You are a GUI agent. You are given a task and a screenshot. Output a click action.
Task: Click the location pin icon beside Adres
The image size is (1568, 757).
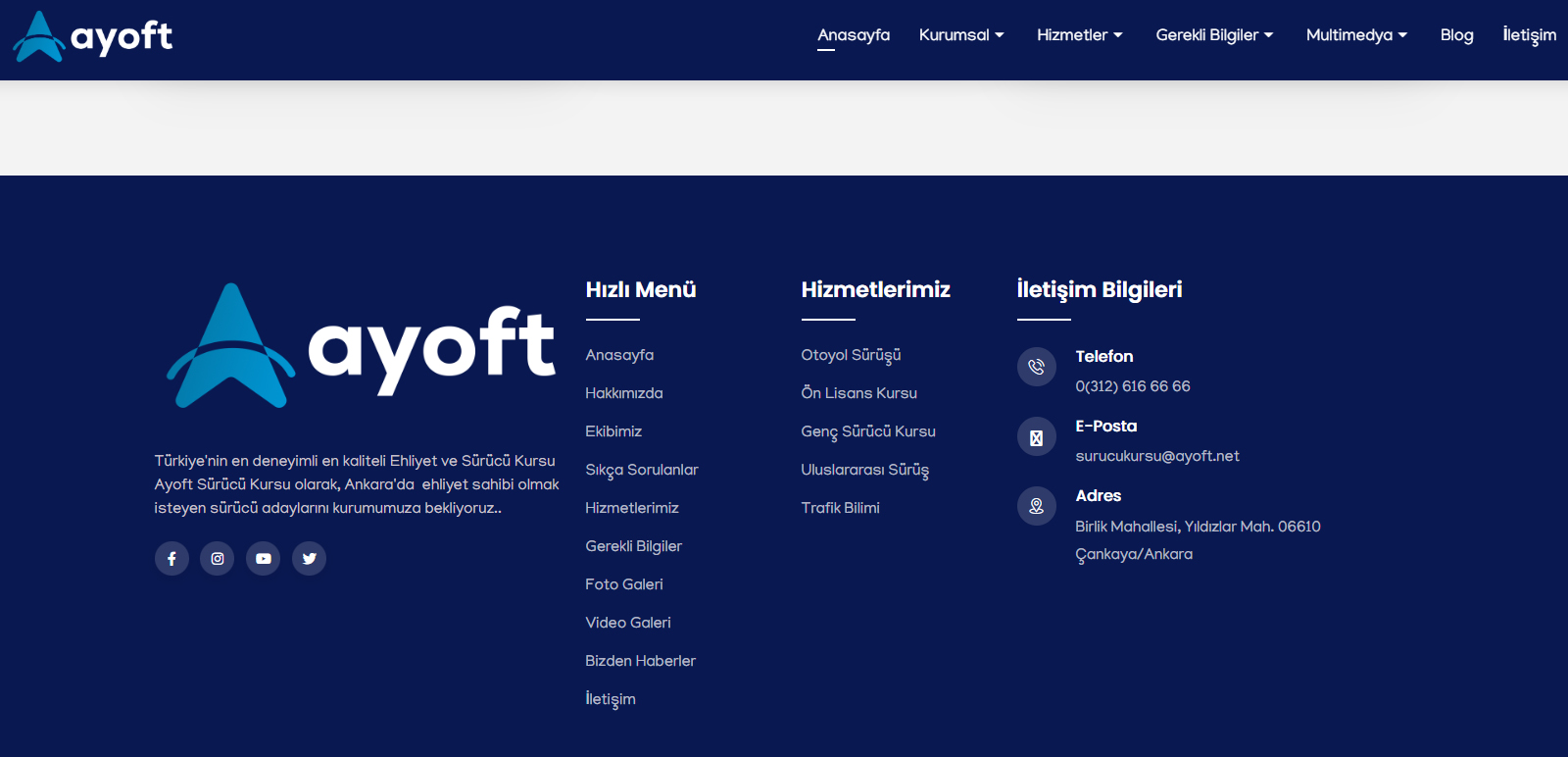click(1036, 507)
